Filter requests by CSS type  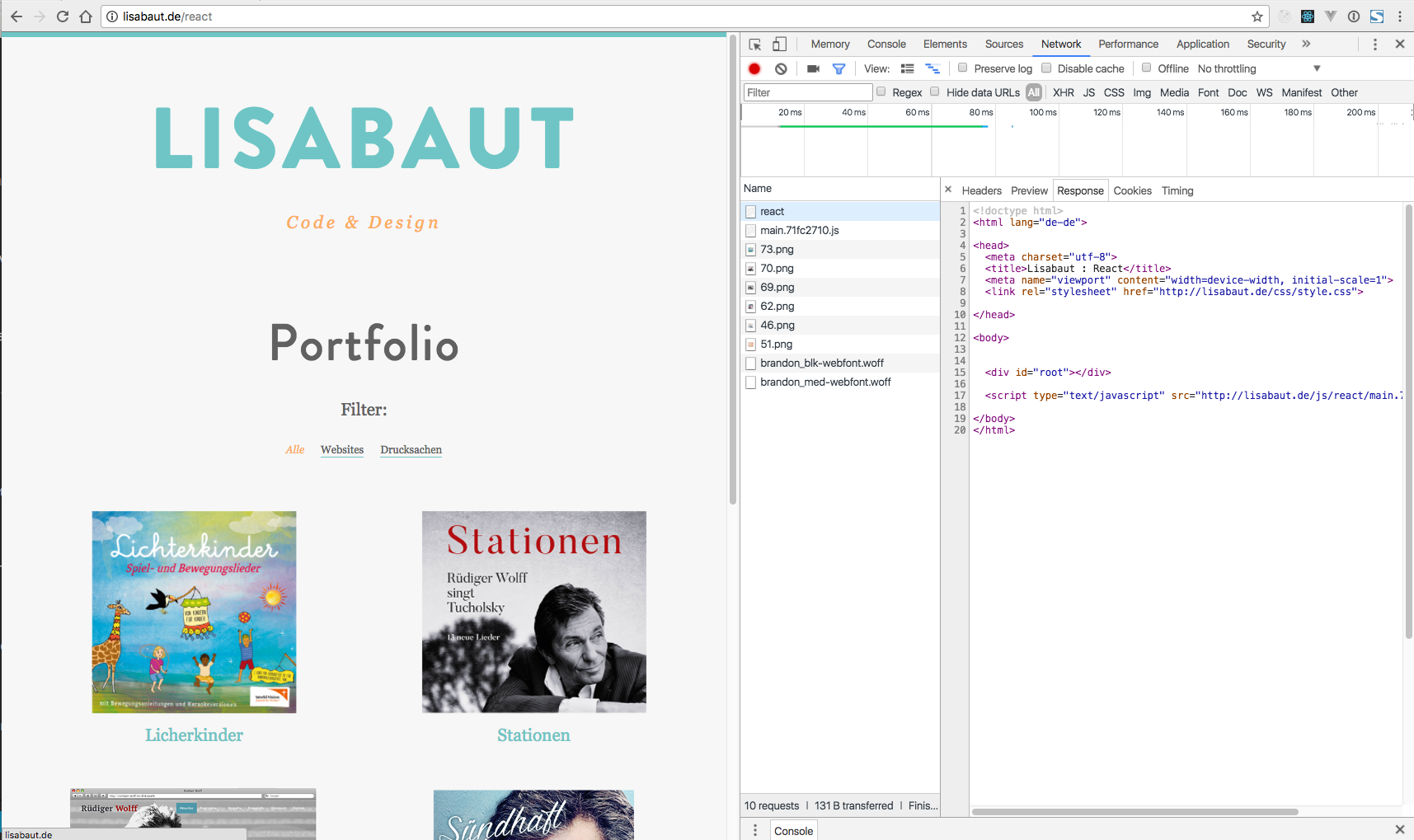[x=1114, y=92]
